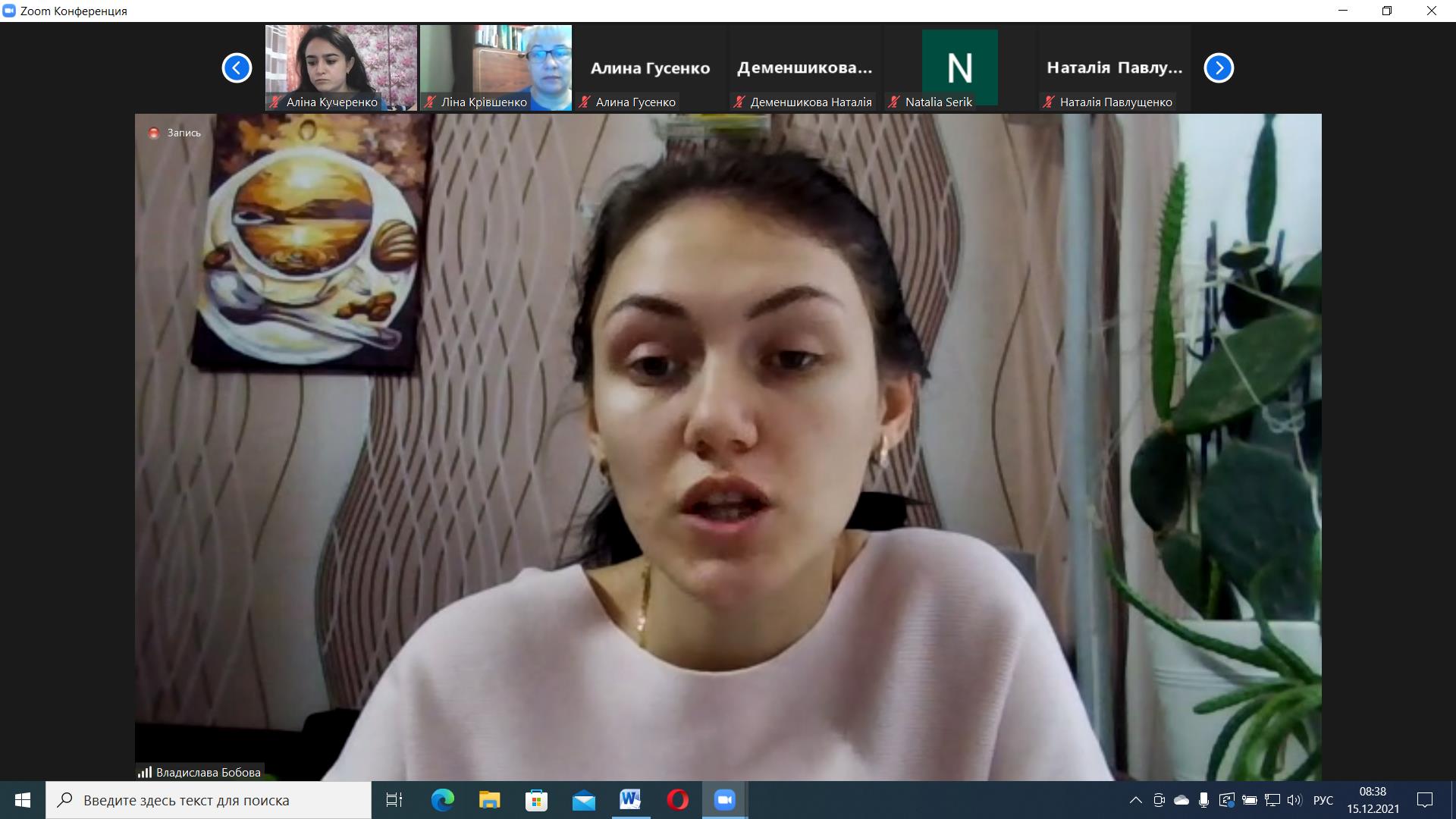Click muted mic icon of Natalia Serik
The width and height of the screenshot is (1456, 819).
pyautogui.click(x=894, y=102)
